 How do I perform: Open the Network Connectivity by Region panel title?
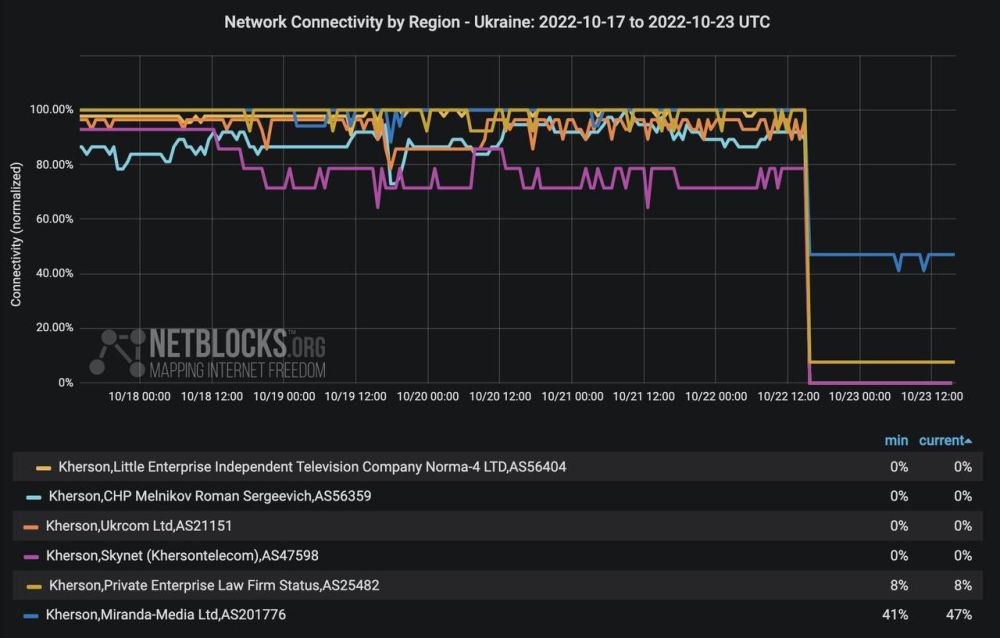tap(498, 21)
